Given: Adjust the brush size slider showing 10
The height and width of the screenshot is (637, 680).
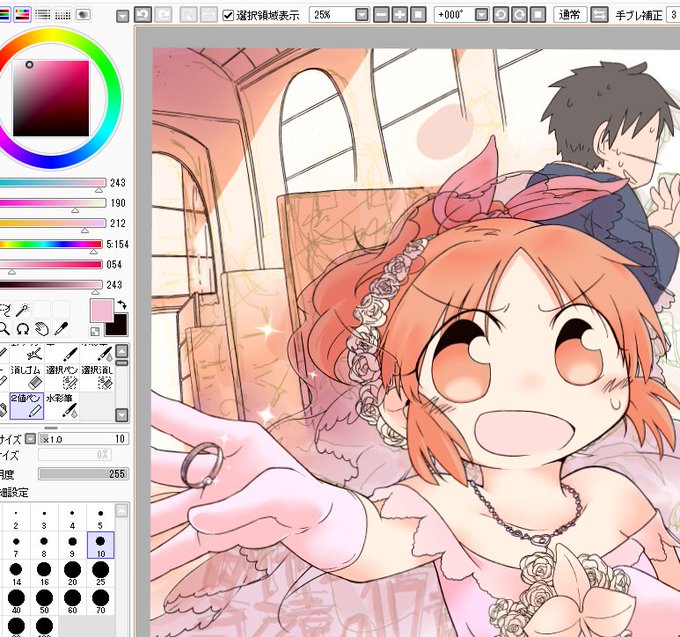Looking at the screenshot, I should (83, 439).
